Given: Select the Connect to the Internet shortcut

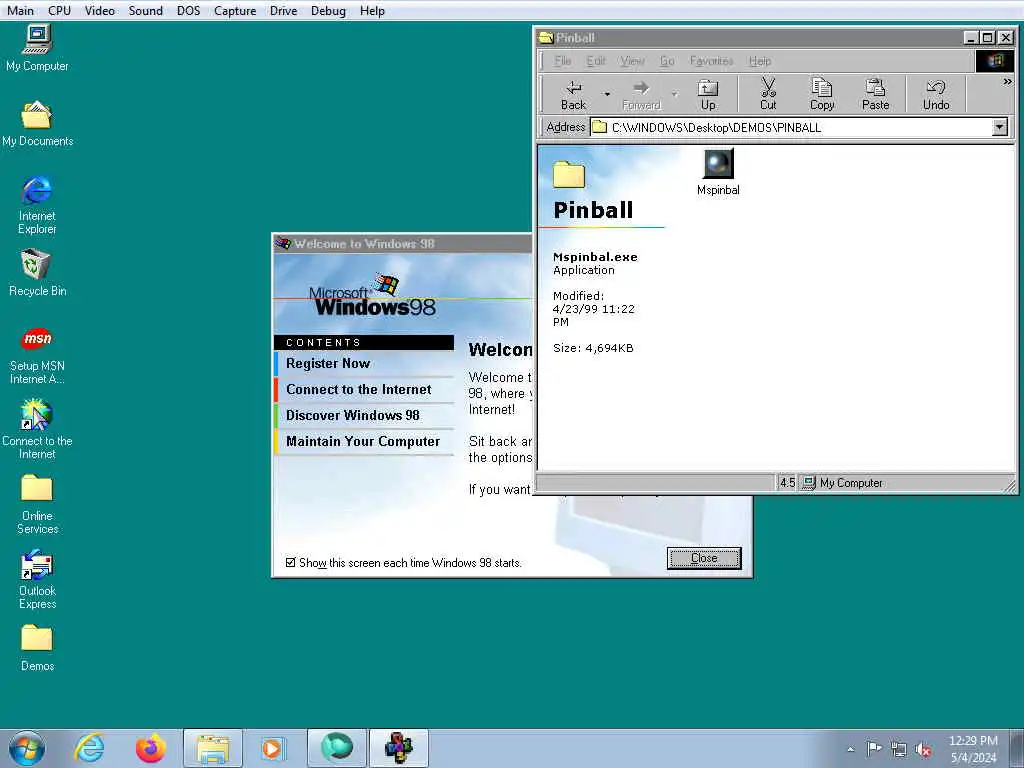Looking at the screenshot, I should (x=37, y=429).
